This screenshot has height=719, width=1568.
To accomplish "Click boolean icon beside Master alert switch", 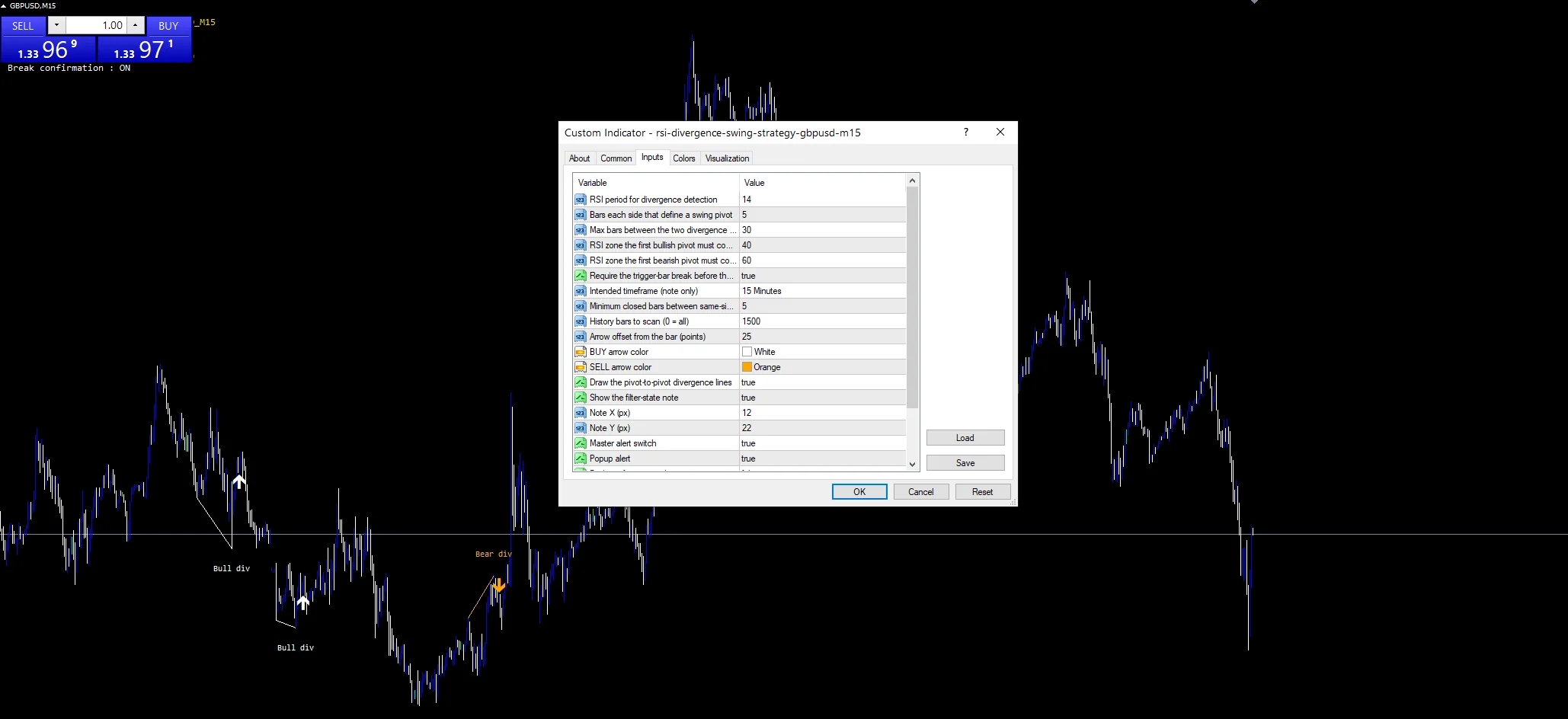I will [580, 443].
